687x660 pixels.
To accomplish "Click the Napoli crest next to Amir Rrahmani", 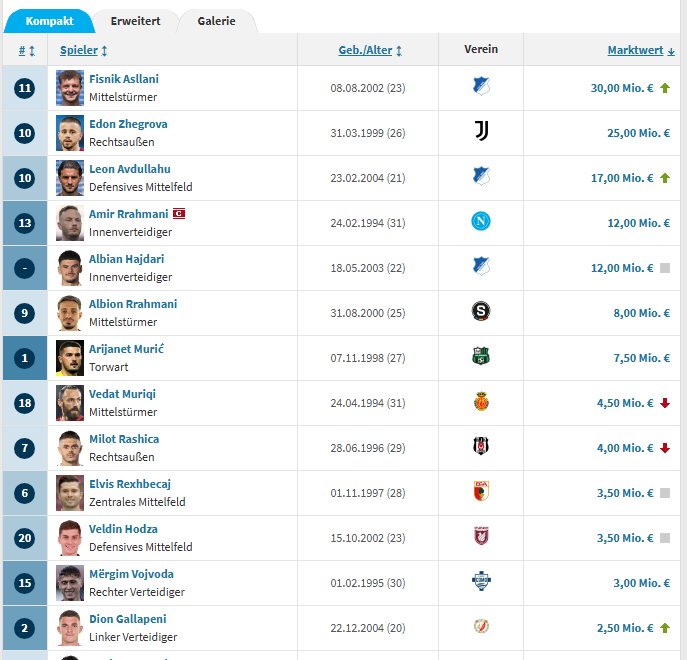I will [x=481, y=223].
